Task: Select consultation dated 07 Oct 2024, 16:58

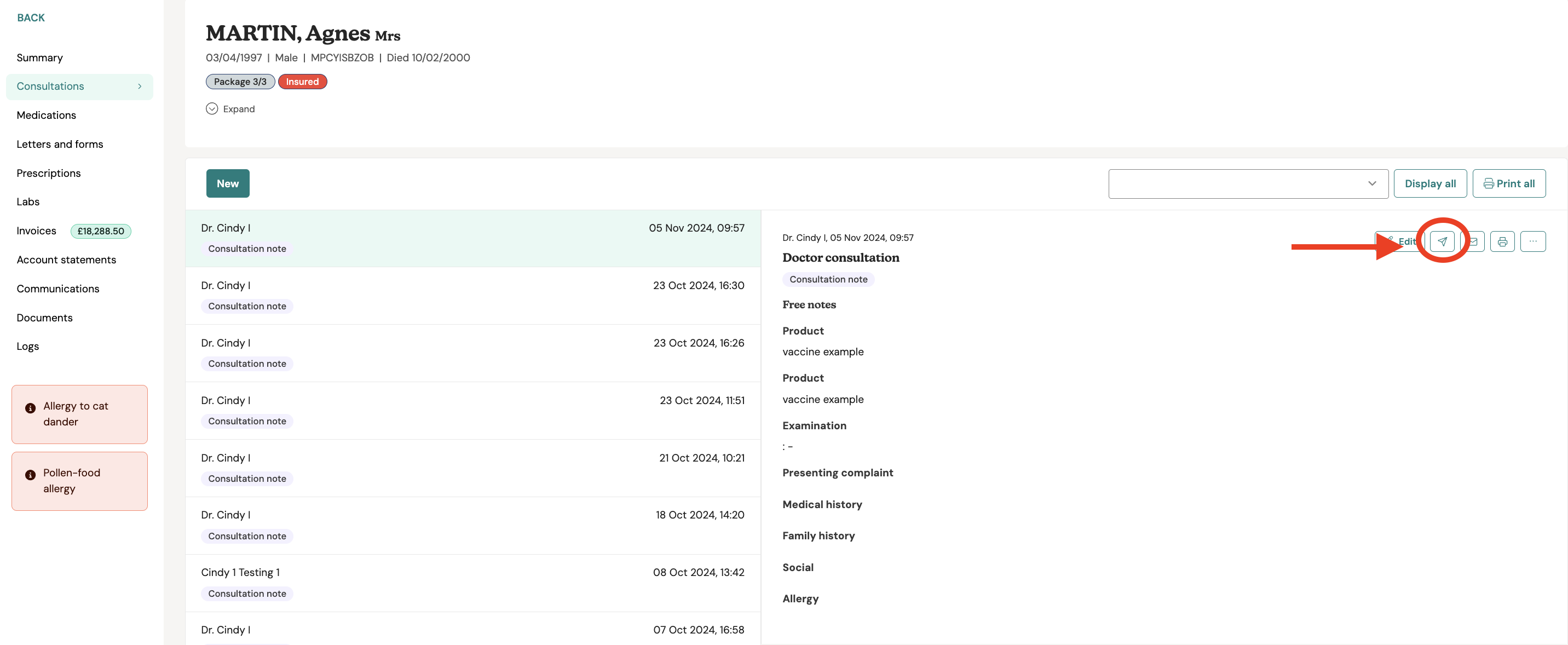Action: coord(473,629)
